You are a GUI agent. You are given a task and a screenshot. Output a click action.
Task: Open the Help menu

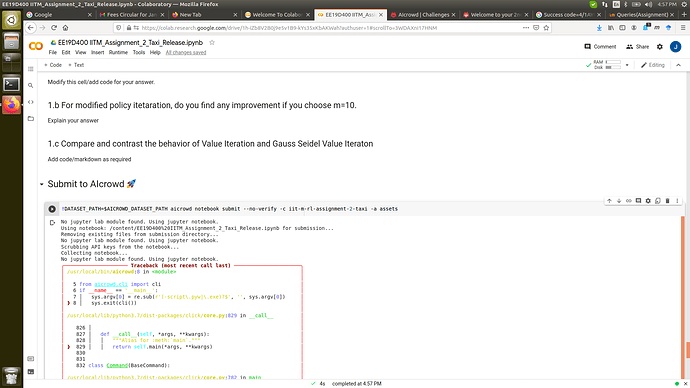[155, 52]
